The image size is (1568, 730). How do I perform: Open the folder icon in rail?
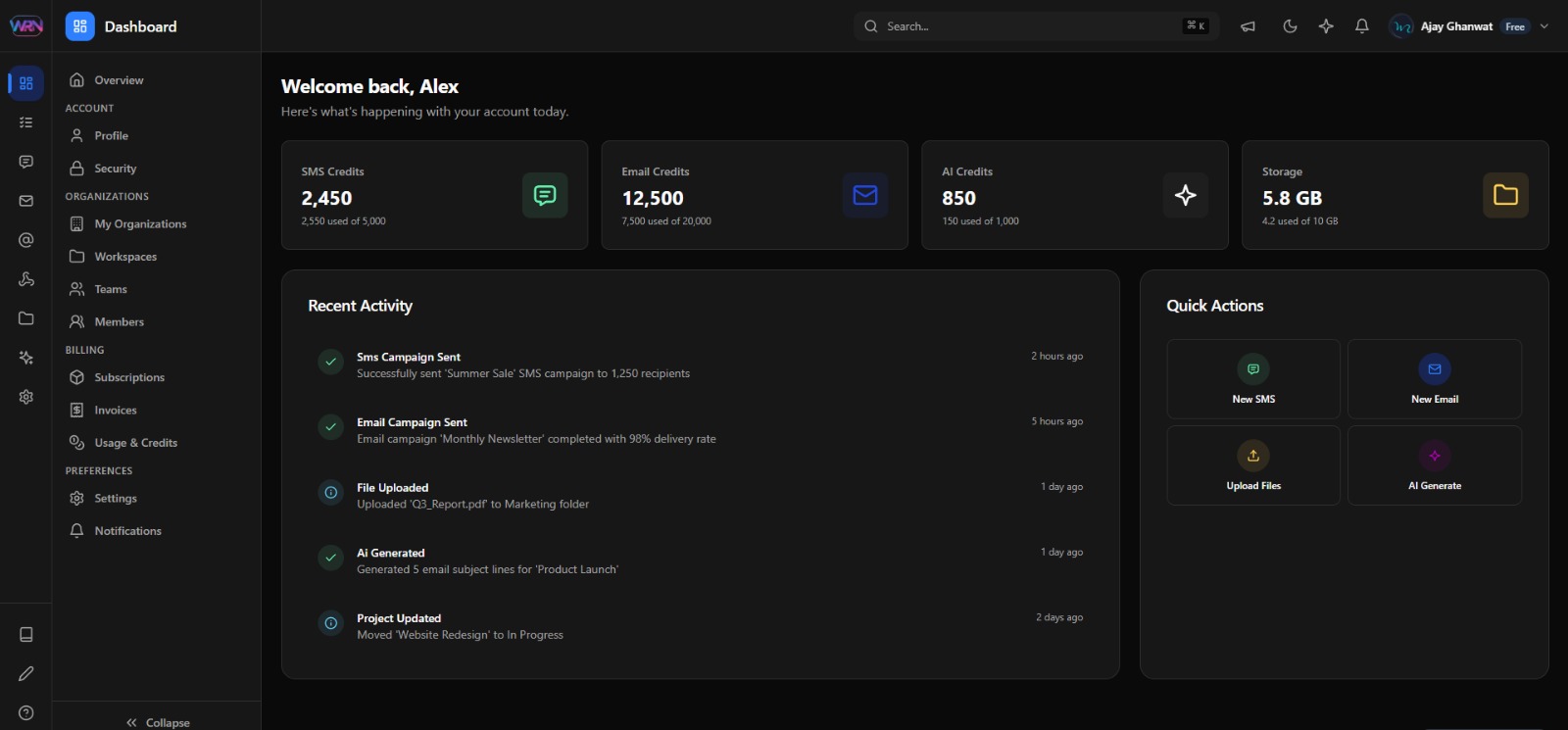pos(26,318)
